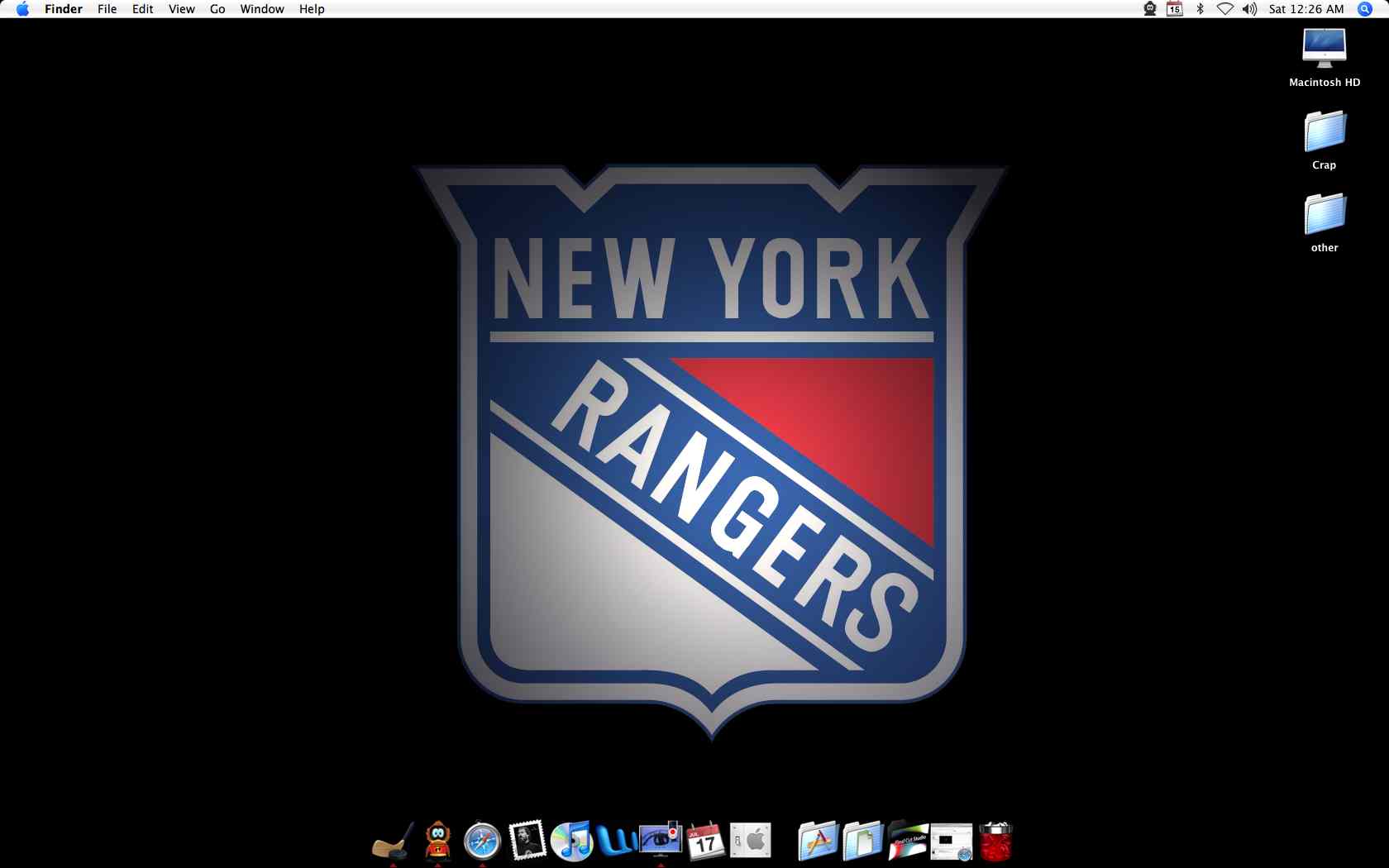Open the Documents folder in the Dock
This screenshot has height=868, width=1389.
click(x=862, y=842)
